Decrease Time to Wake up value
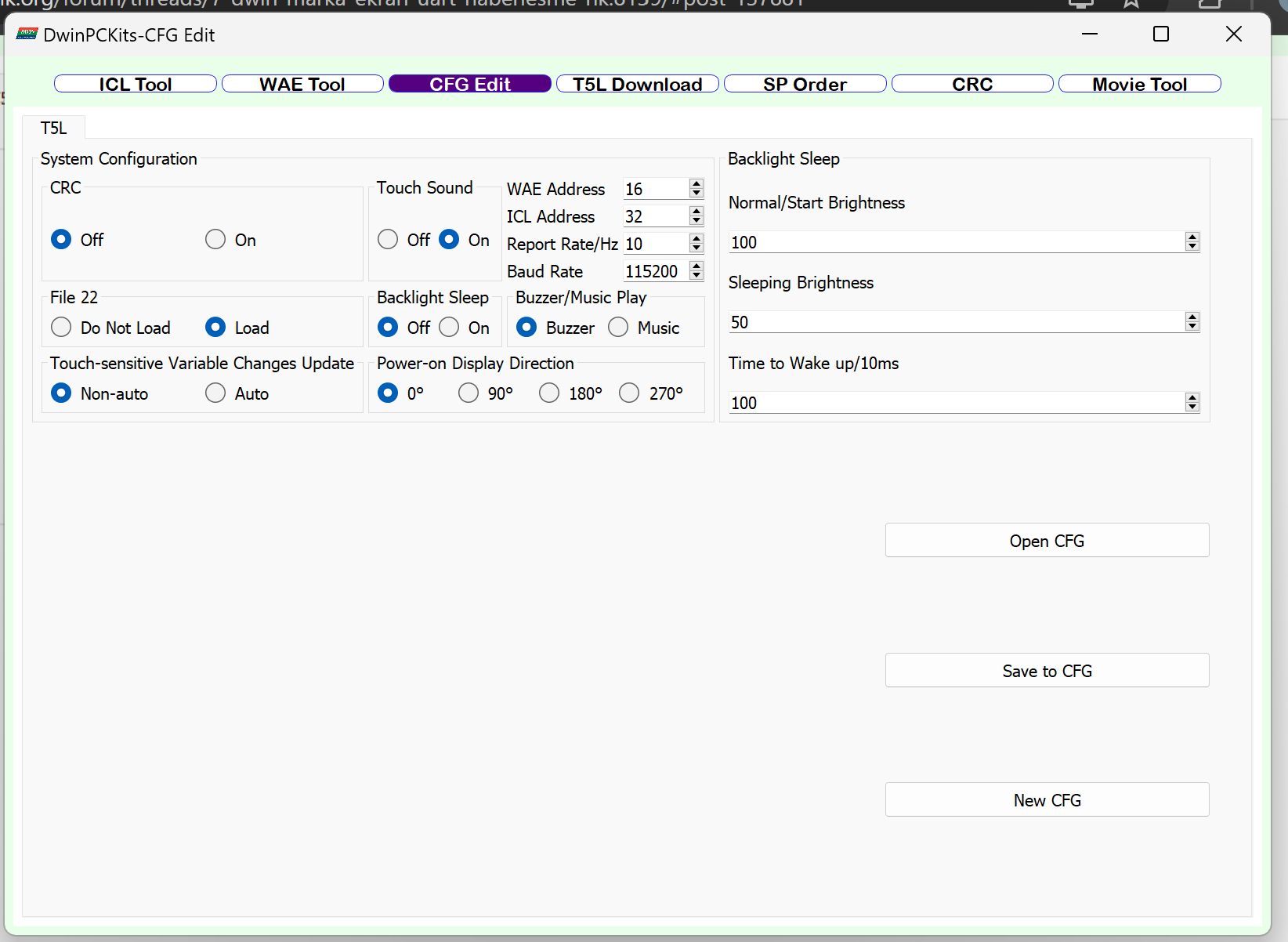Screen dimensions: 1288x942 (x=1192, y=408)
